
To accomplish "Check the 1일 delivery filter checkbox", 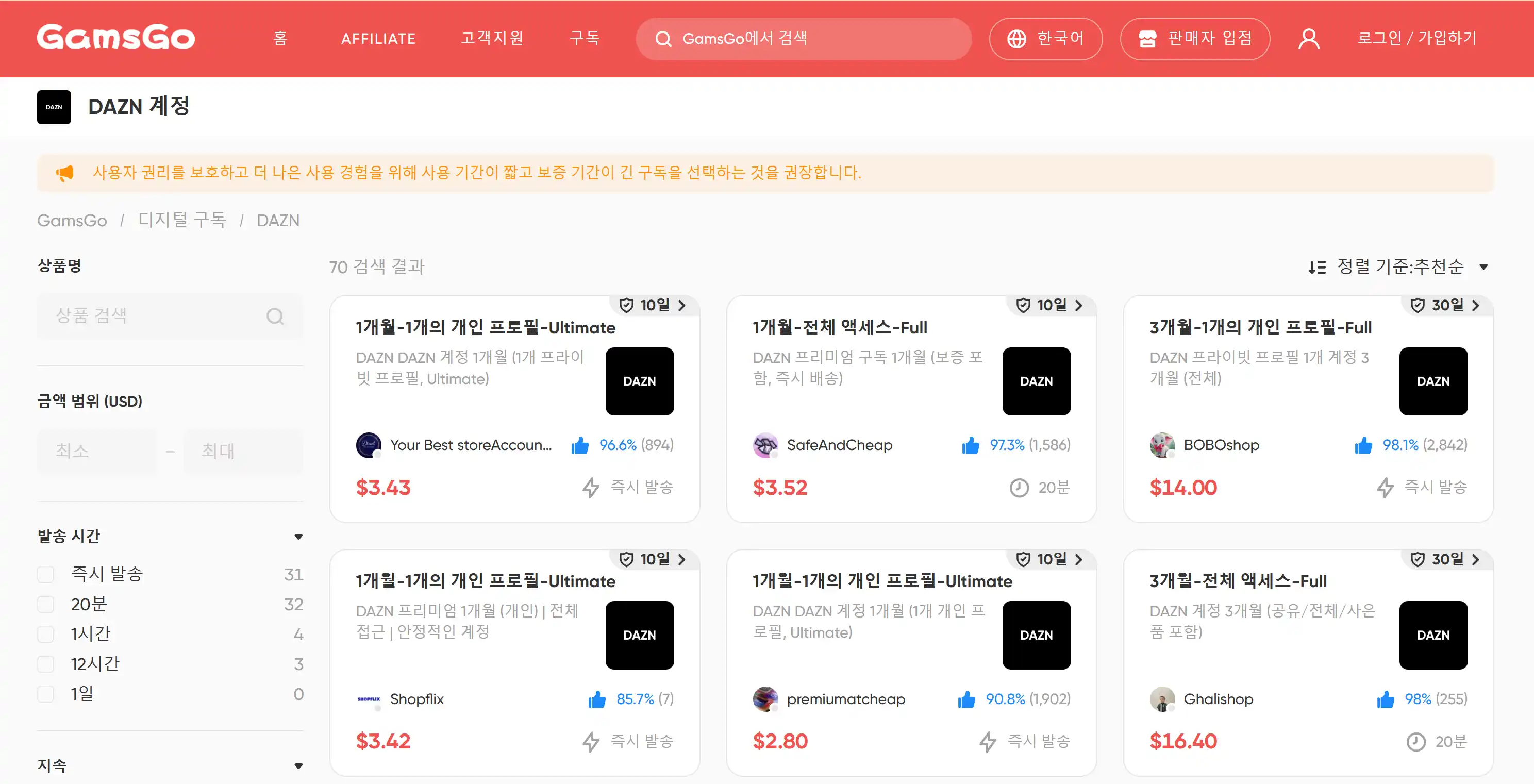I will (x=46, y=694).
